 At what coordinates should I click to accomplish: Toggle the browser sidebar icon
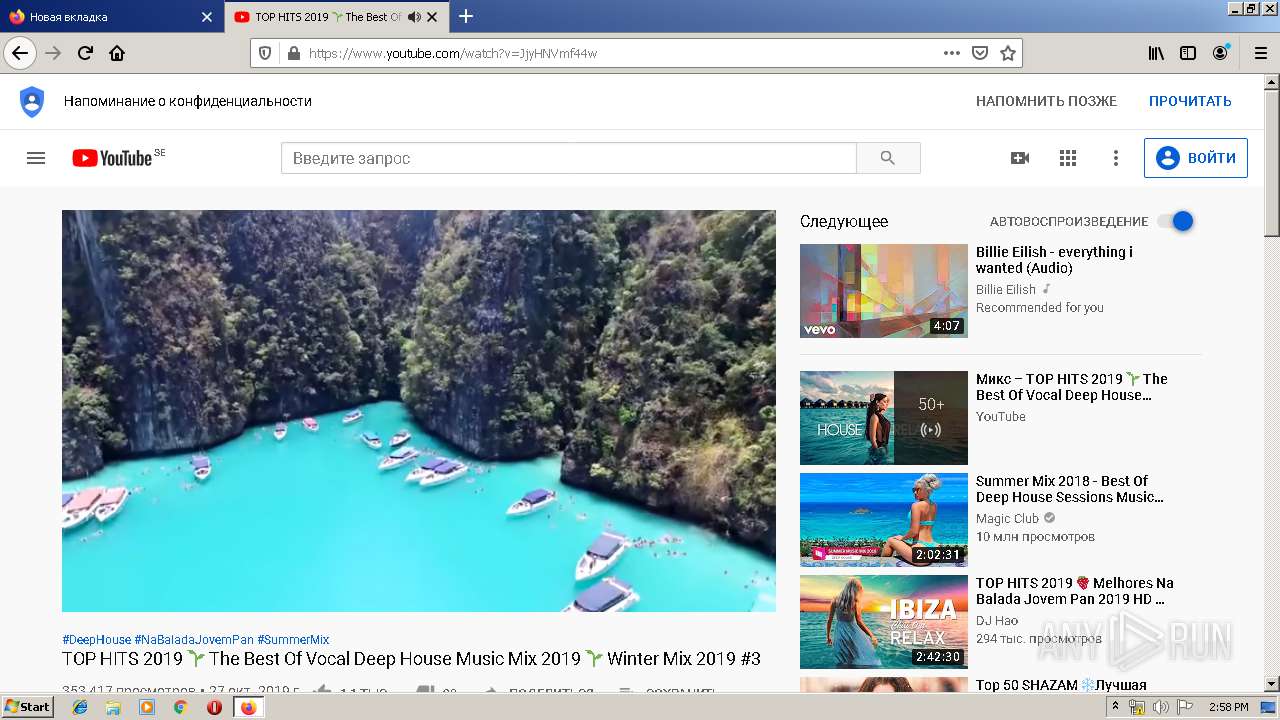point(1188,53)
